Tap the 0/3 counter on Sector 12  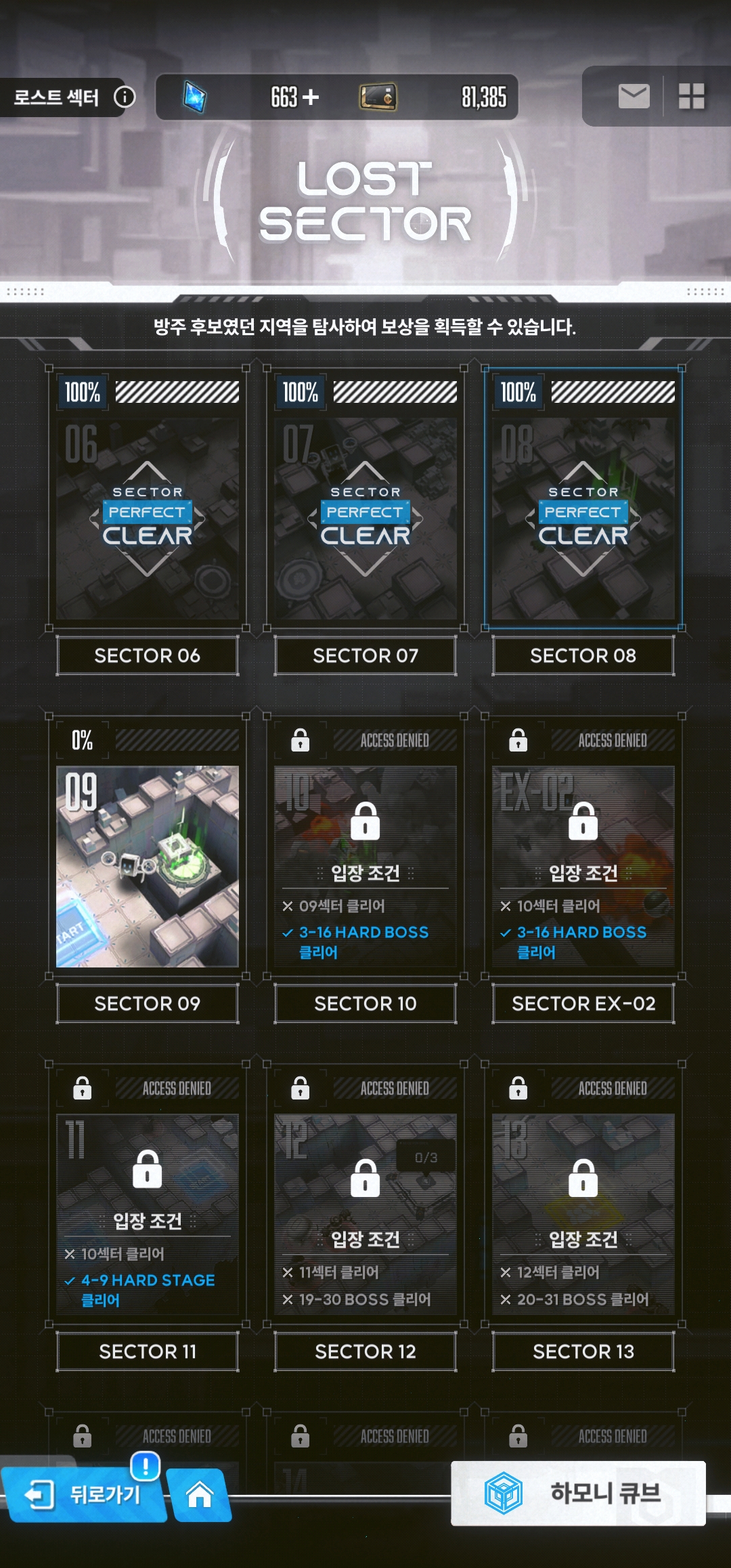(426, 1158)
